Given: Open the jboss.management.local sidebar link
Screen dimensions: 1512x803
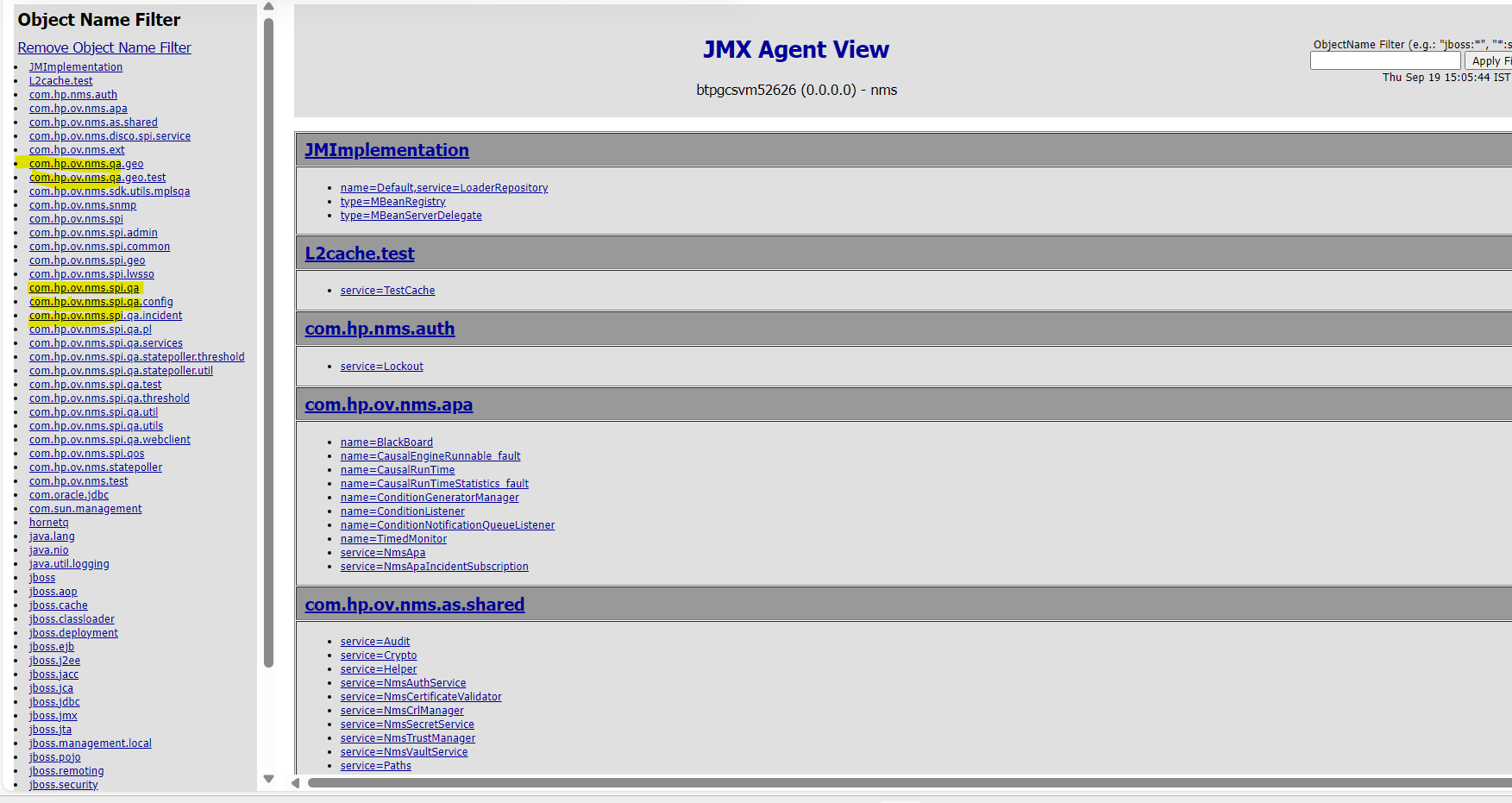Looking at the screenshot, I should (91, 743).
